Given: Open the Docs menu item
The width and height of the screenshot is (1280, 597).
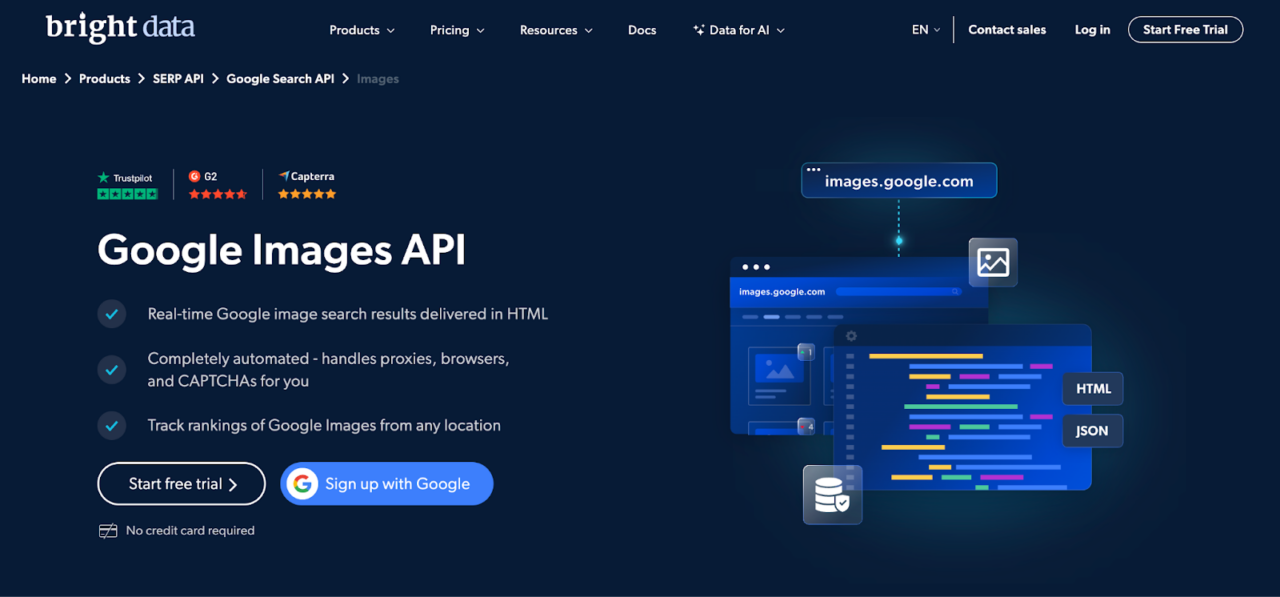Looking at the screenshot, I should point(642,30).
